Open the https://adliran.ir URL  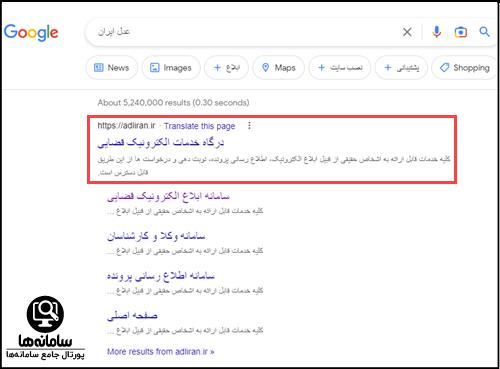pyautogui.click(x=126, y=126)
